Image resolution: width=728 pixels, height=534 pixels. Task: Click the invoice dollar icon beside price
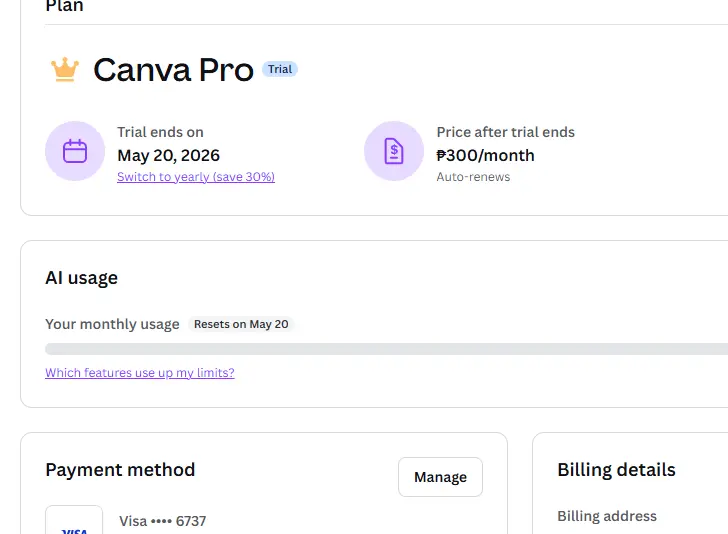tap(394, 151)
